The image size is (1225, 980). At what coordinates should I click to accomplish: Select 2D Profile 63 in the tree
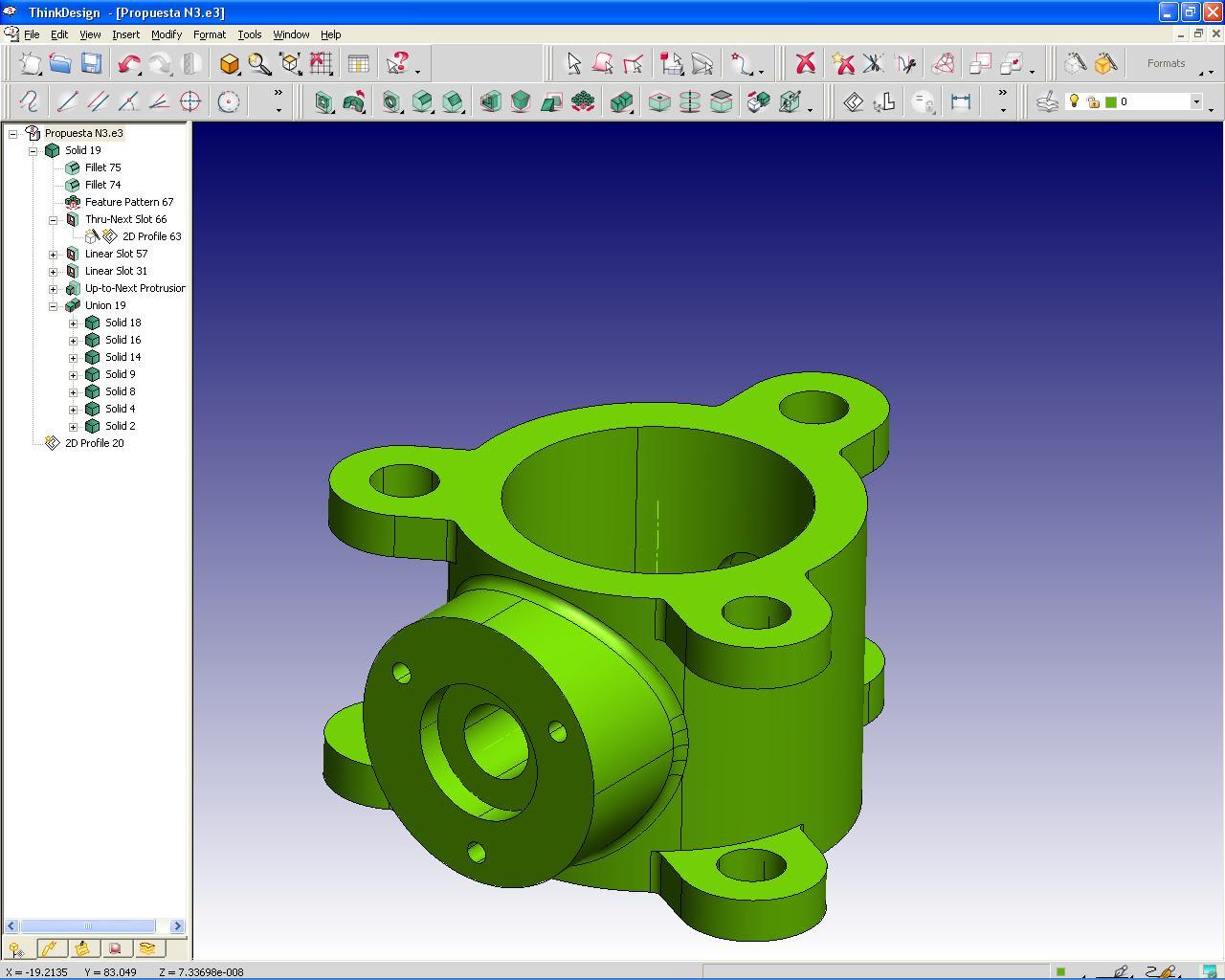[151, 236]
